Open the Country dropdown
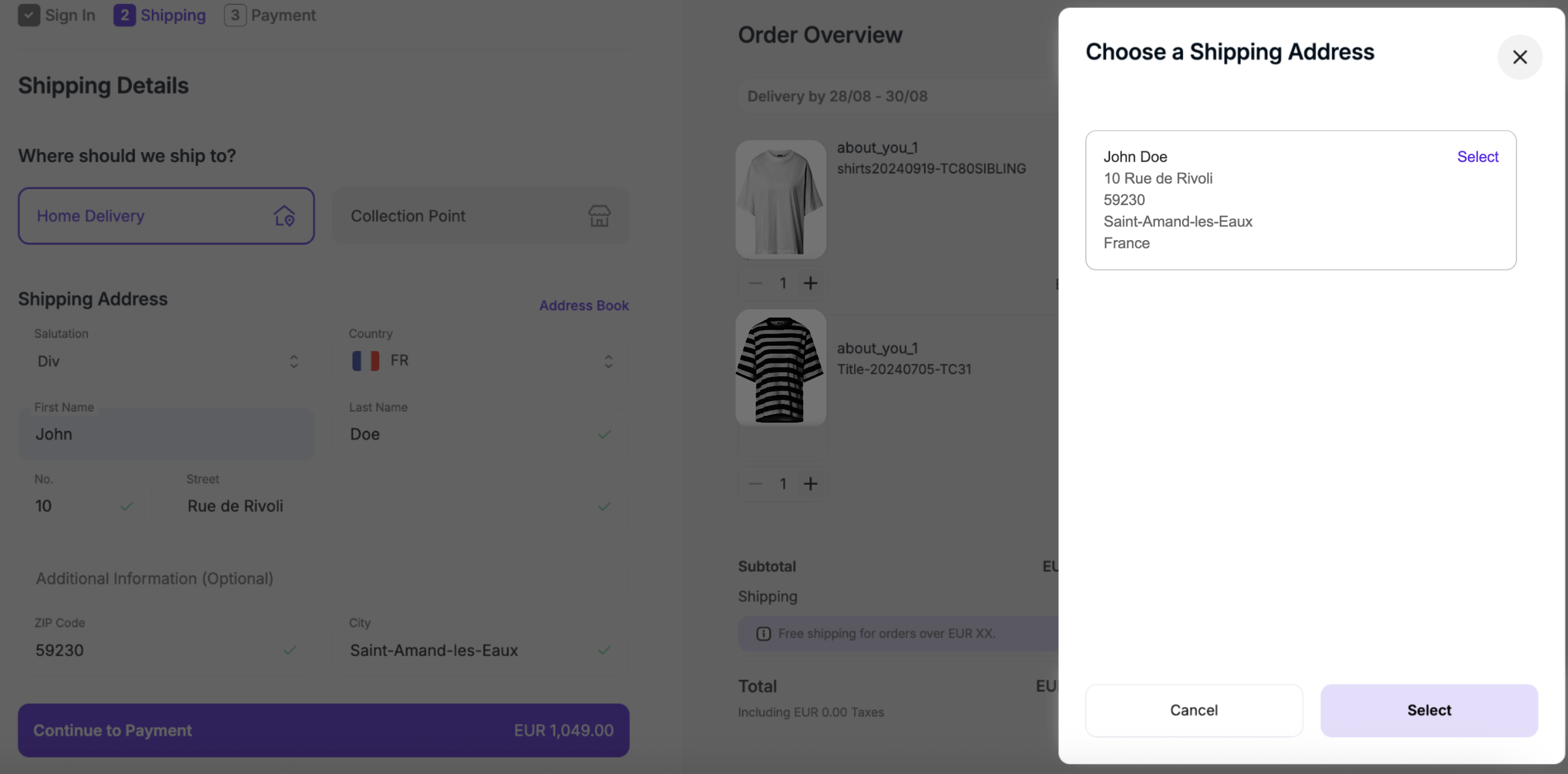 click(481, 362)
